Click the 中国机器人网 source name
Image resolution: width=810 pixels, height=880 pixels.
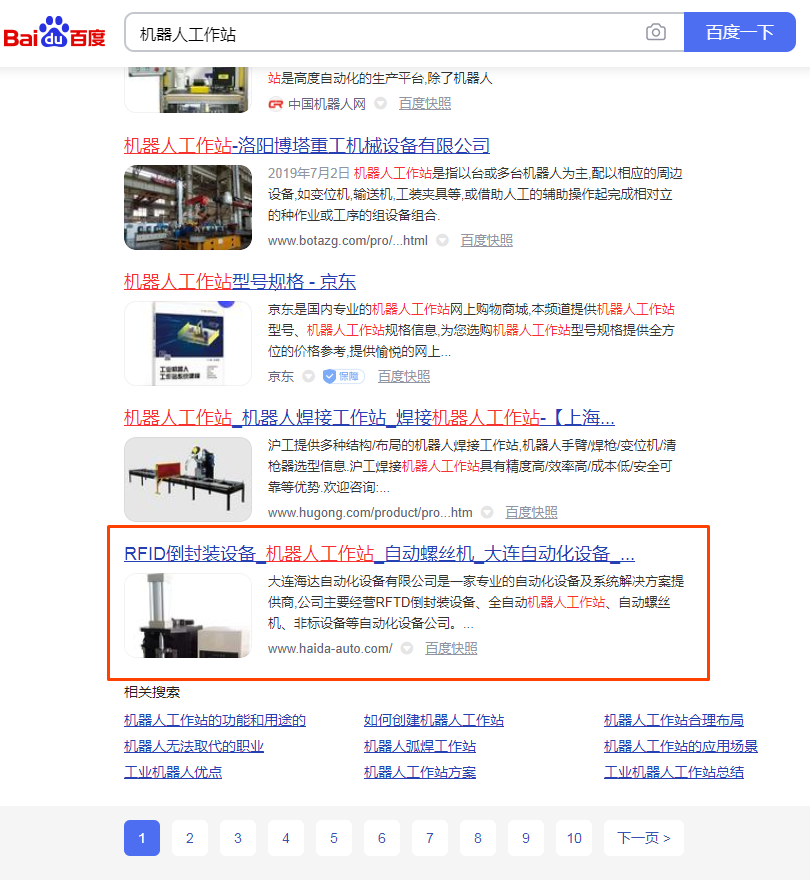click(x=327, y=104)
